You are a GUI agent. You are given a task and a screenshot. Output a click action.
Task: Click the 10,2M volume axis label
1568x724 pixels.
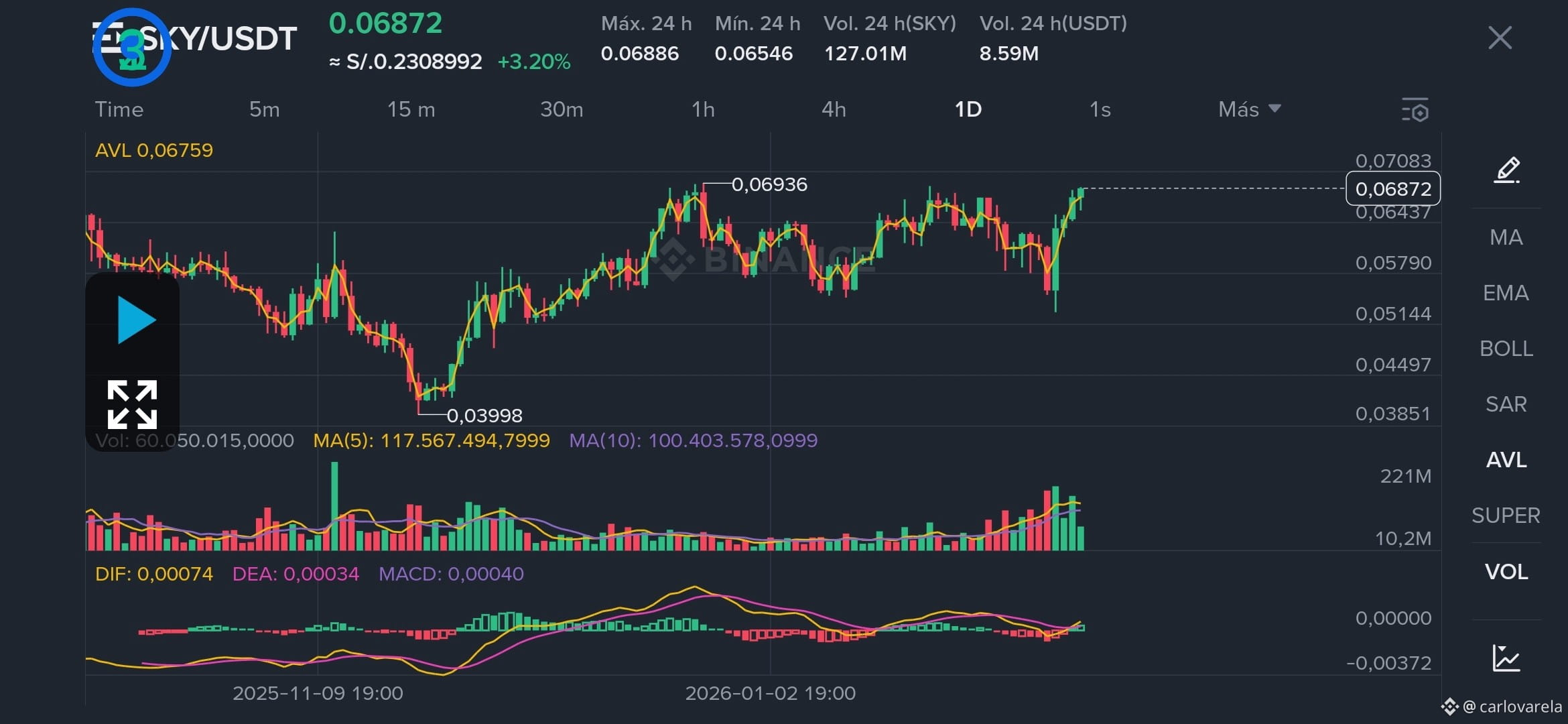(1403, 538)
